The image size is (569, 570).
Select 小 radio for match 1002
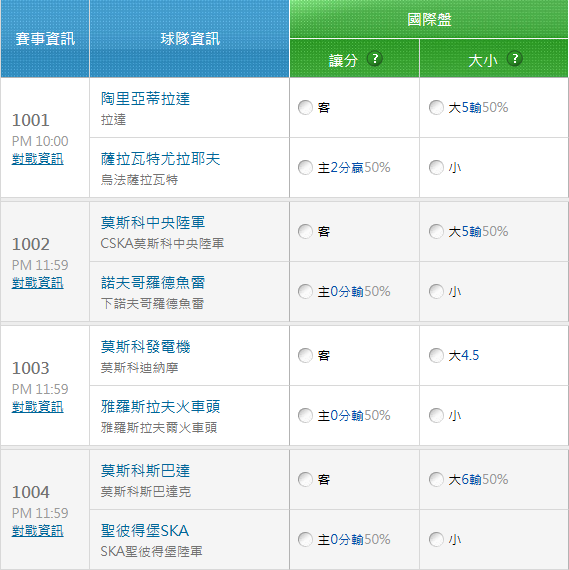436,292
